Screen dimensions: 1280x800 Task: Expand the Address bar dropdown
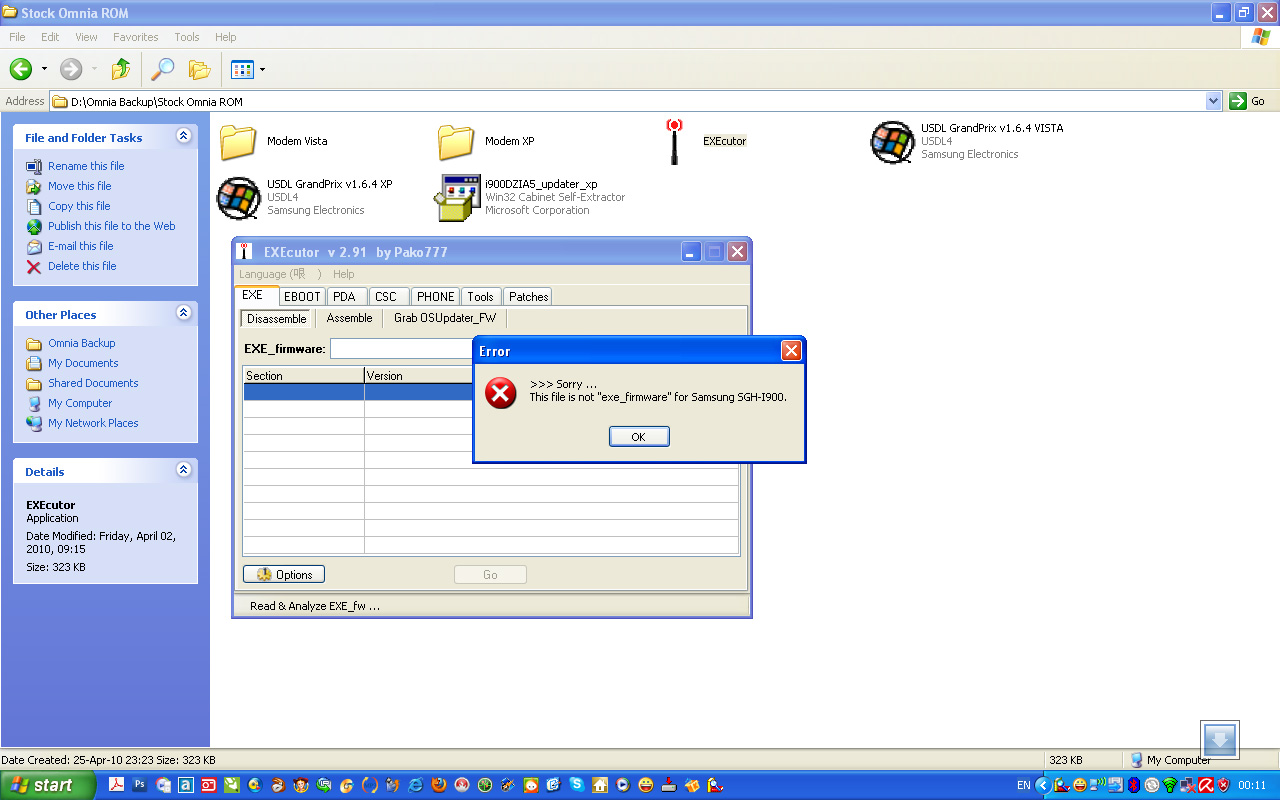point(1213,101)
